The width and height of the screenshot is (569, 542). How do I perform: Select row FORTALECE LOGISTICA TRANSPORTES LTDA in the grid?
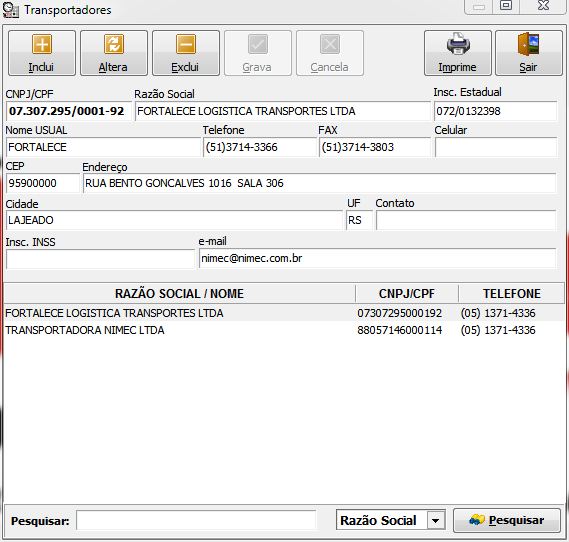coord(284,313)
